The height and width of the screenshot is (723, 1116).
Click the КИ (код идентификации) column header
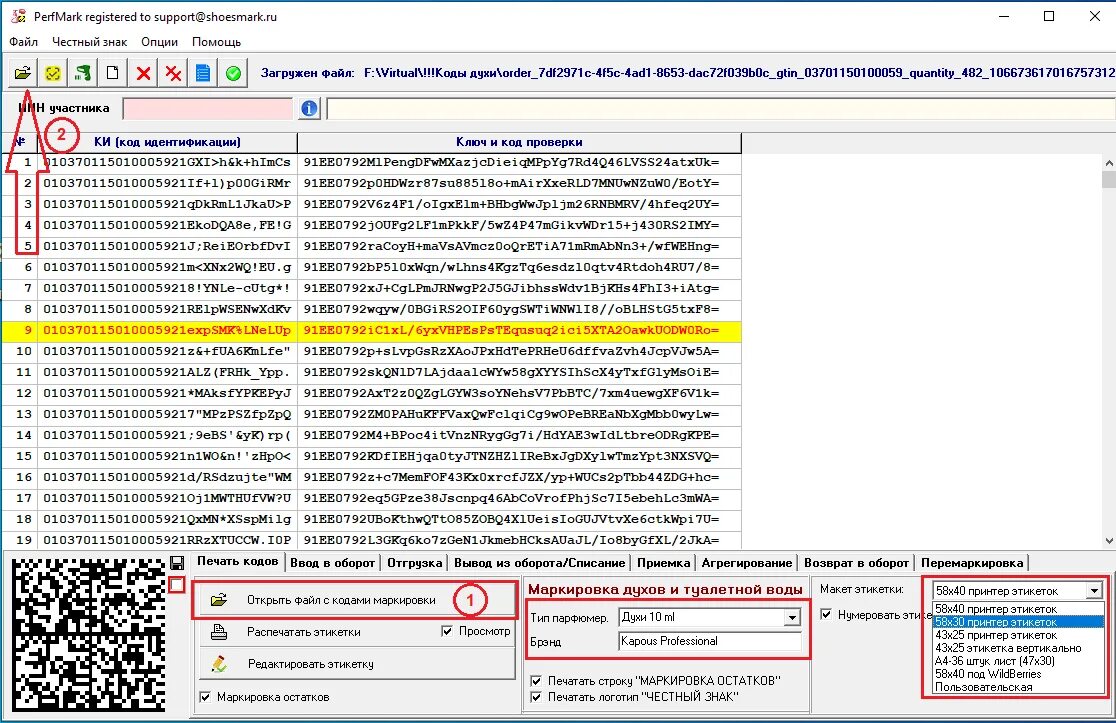click(167, 142)
